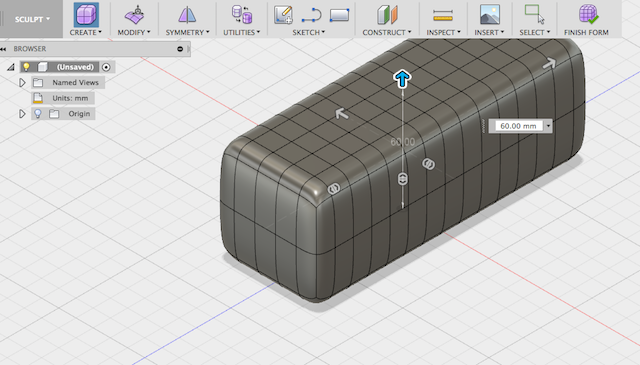Expand the Named Views folder

22,82
